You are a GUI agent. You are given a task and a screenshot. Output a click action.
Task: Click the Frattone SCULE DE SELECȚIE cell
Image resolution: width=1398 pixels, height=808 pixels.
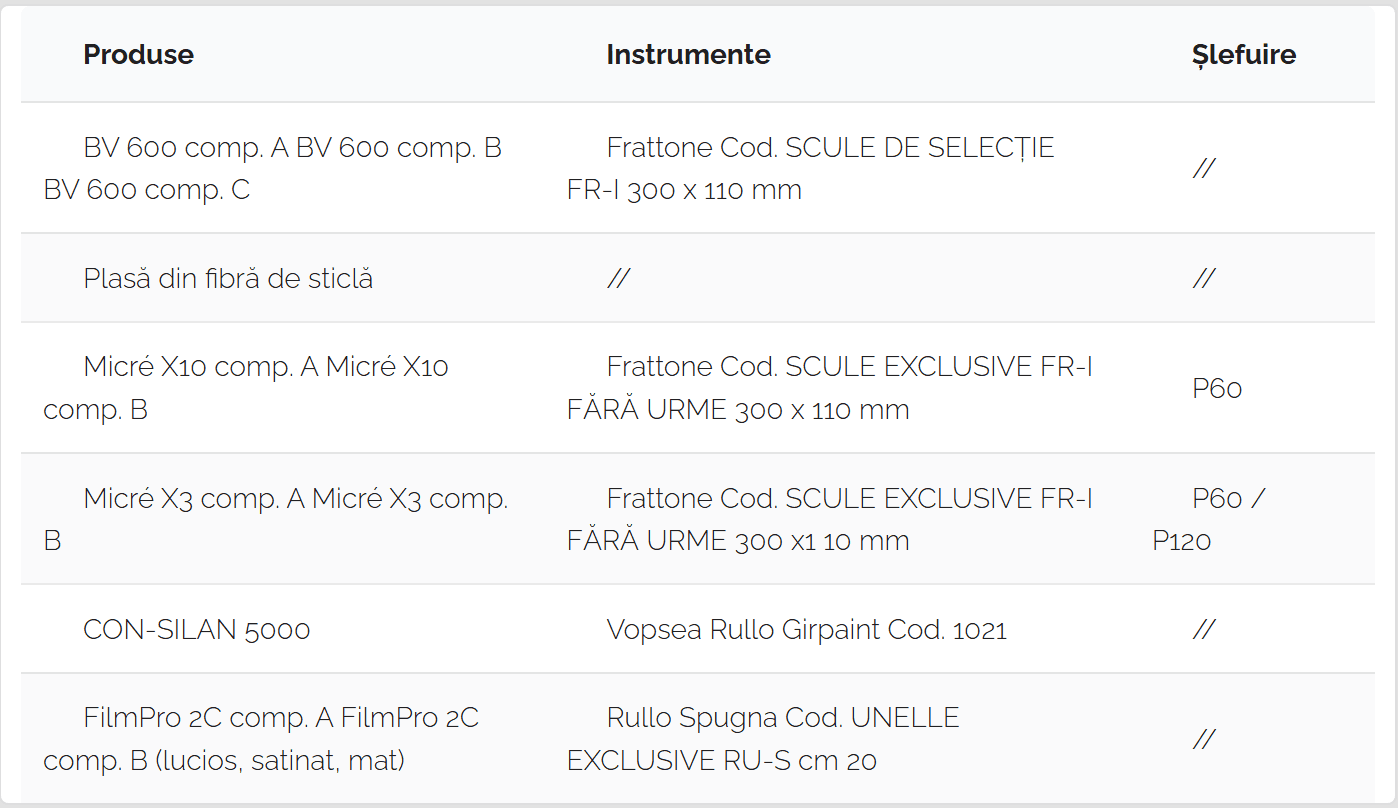[x=811, y=168]
